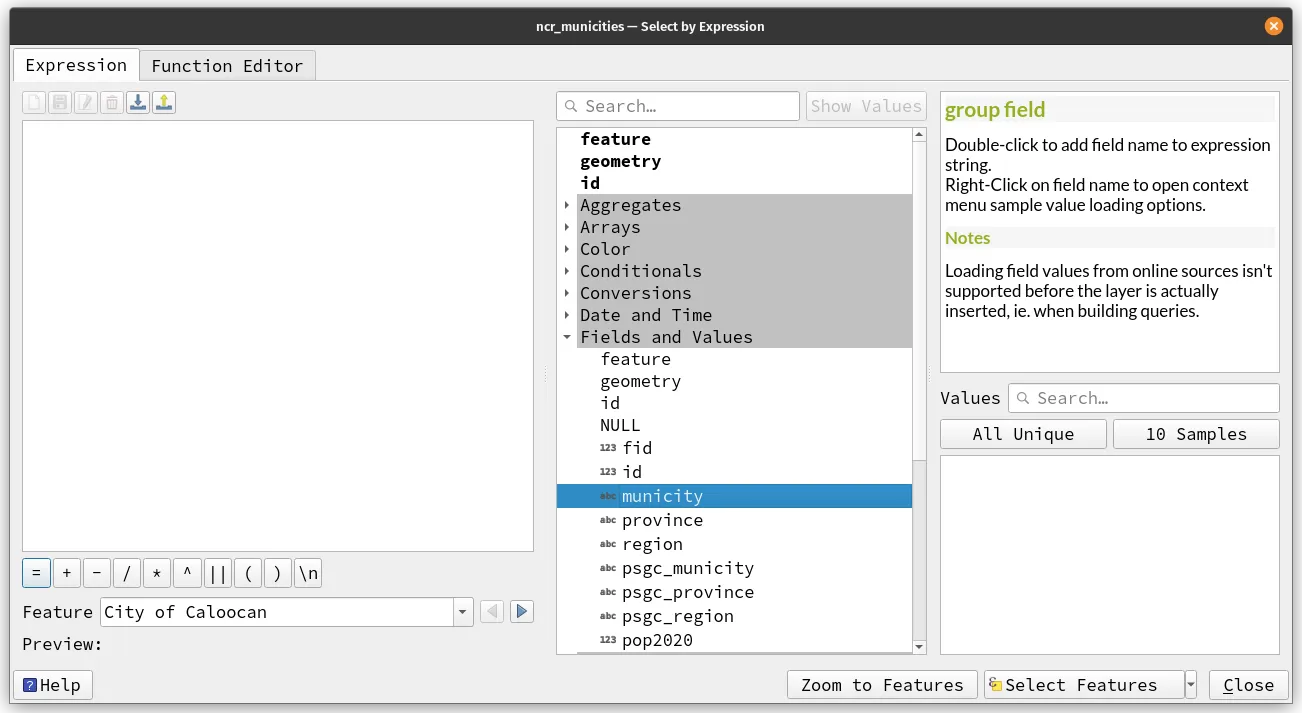Expand the Date and Time group
The image size is (1302, 713).
[x=568, y=315]
